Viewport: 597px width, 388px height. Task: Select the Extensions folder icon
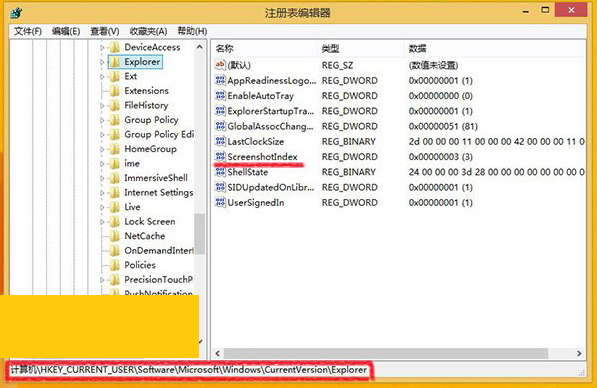pyautogui.click(x=115, y=91)
